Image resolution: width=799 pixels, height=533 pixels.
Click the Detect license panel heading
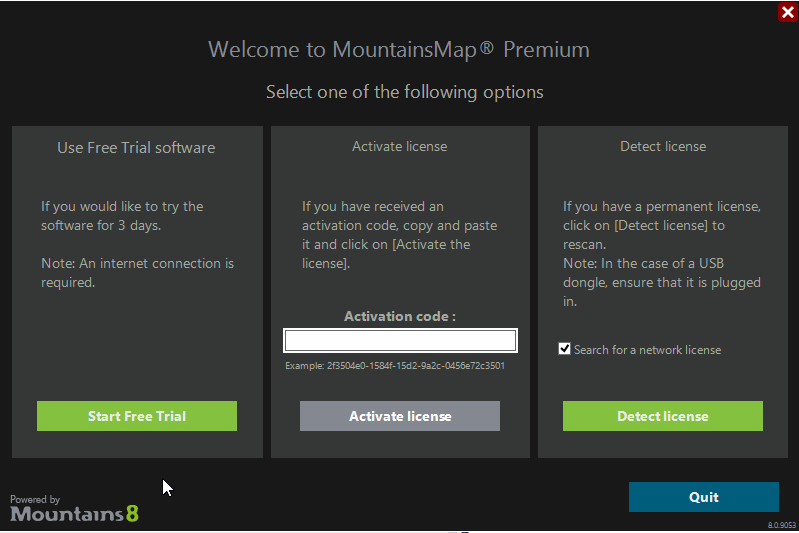tap(663, 146)
